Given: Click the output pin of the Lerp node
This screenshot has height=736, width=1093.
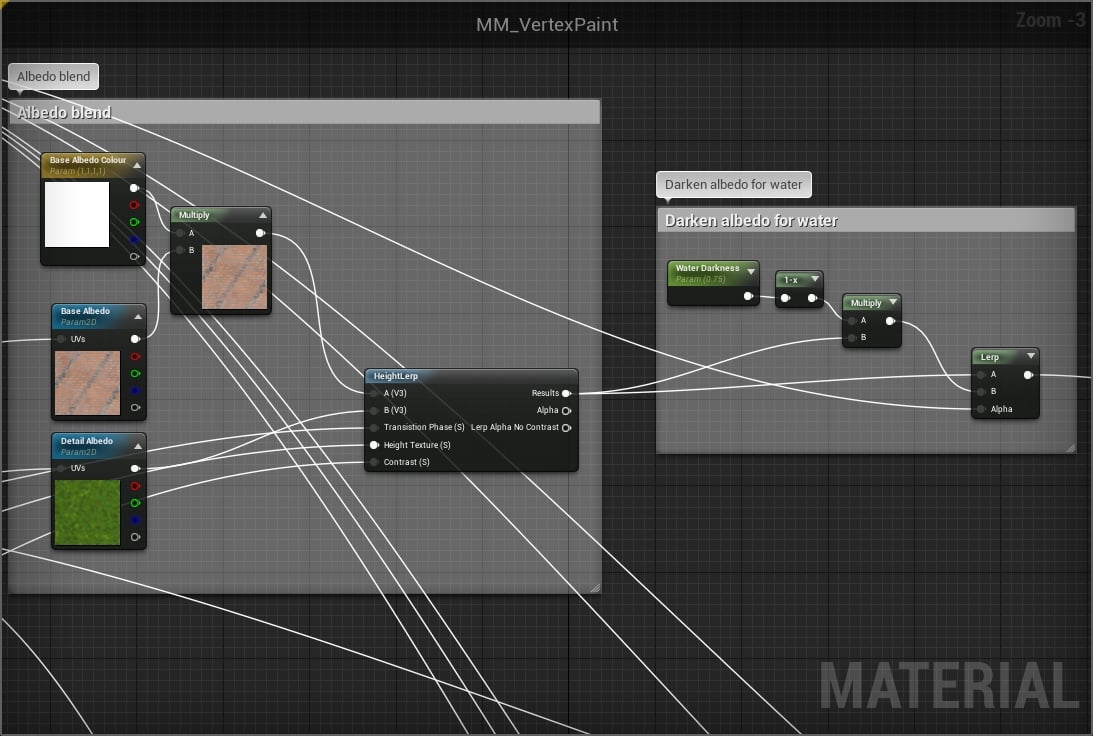Looking at the screenshot, I should pos(1028,375).
